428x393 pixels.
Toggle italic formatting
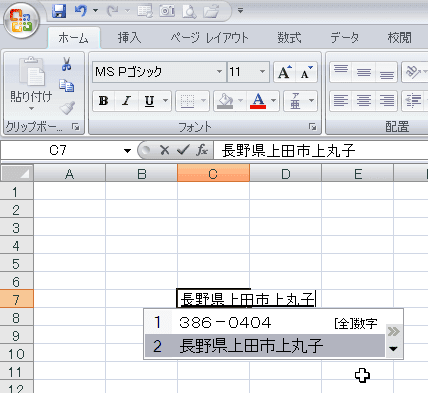point(126,100)
